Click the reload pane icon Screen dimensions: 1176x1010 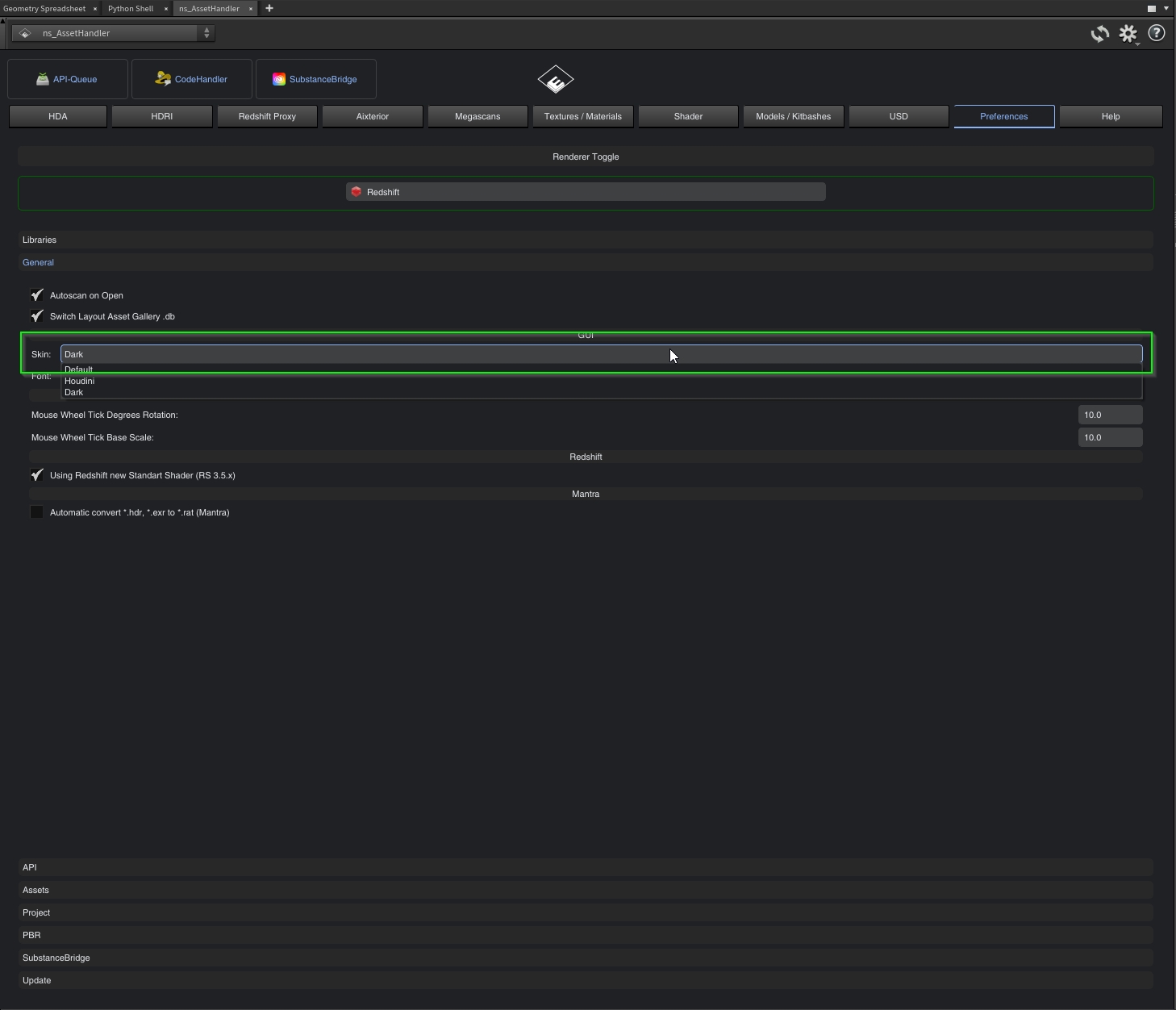[x=1099, y=34]
